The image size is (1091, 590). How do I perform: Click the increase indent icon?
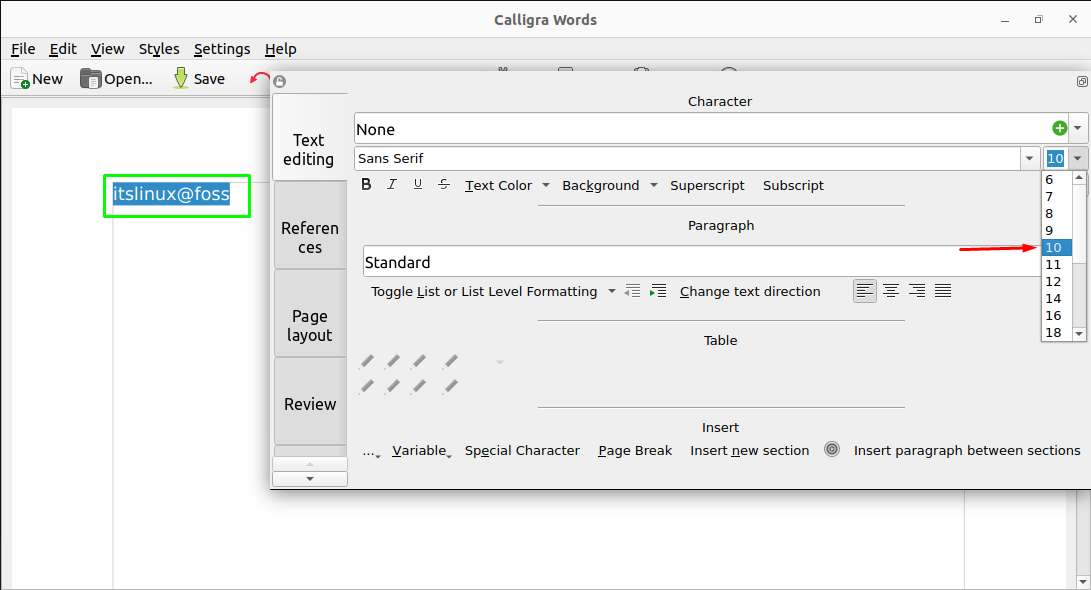pyautogui.click(x=657, y=291)
